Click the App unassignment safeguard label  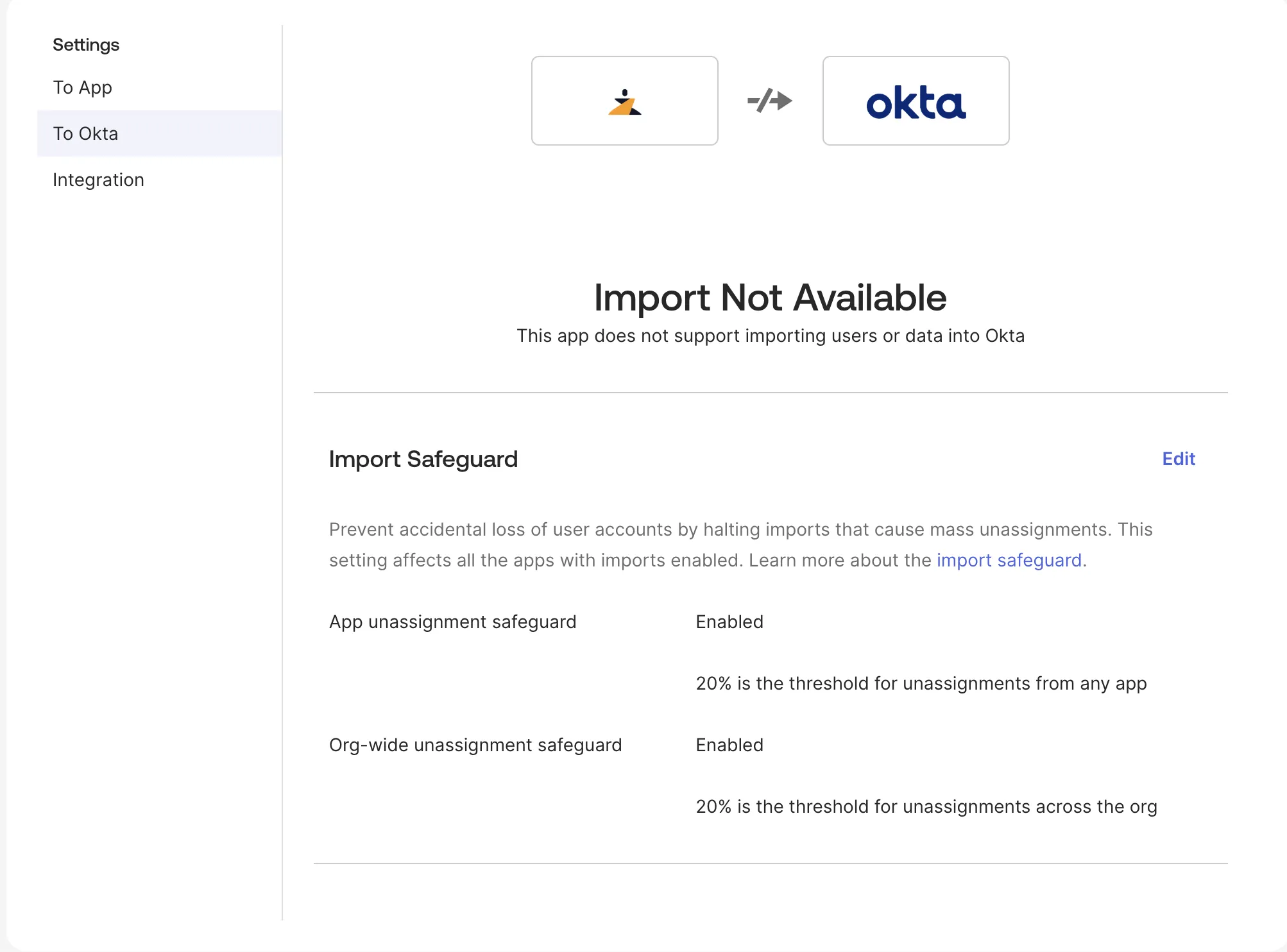(x=452, y=622)
